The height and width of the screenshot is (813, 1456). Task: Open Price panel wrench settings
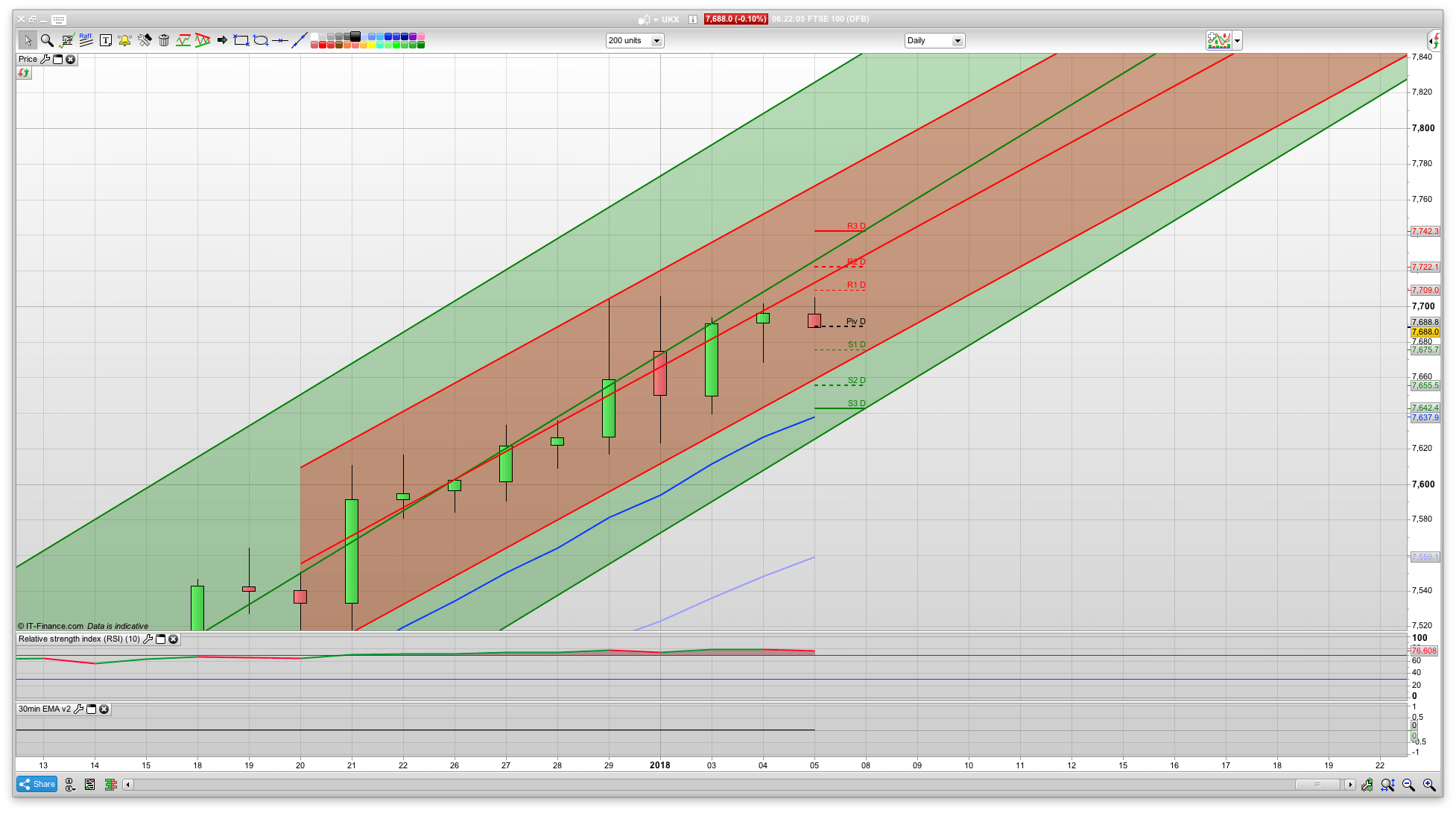coord(45,59)
